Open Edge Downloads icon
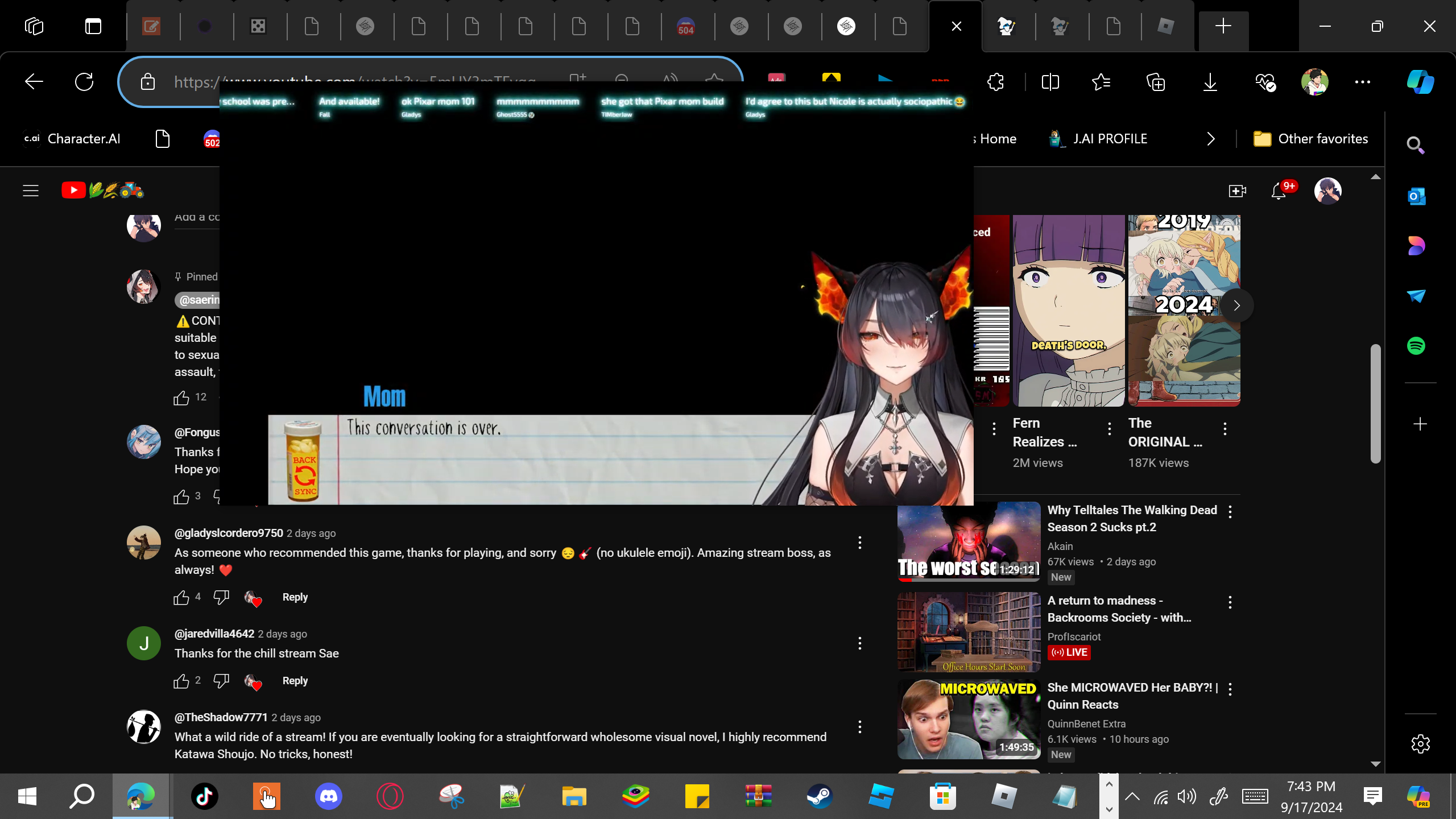 tap(1210, 82)
